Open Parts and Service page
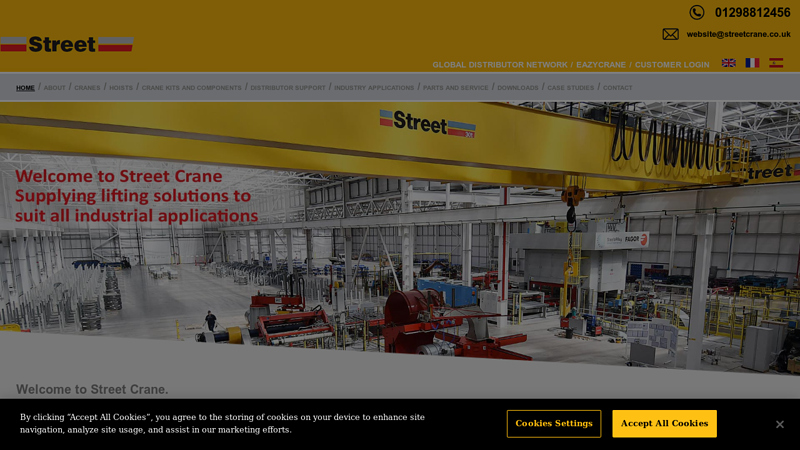This screenshot has height=450, width=800. click(456, 88)
